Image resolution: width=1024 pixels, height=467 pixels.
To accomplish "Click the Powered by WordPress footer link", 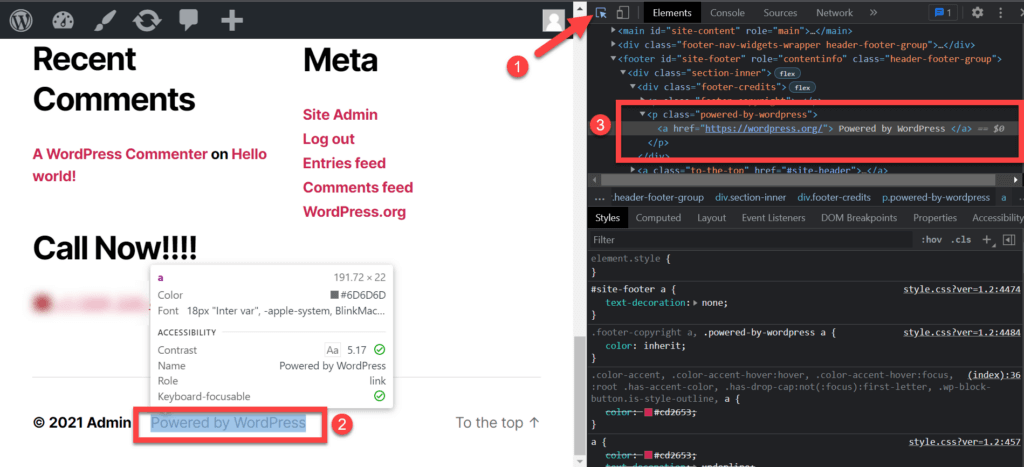I will pyautogui.click(x=228, y=423).
